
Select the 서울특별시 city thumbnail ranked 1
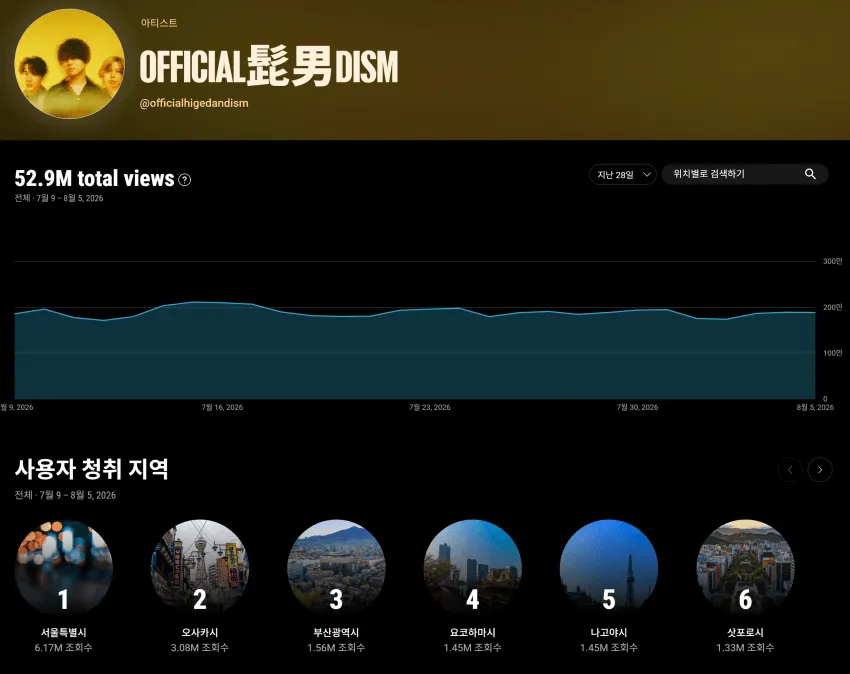coord(63,568)
